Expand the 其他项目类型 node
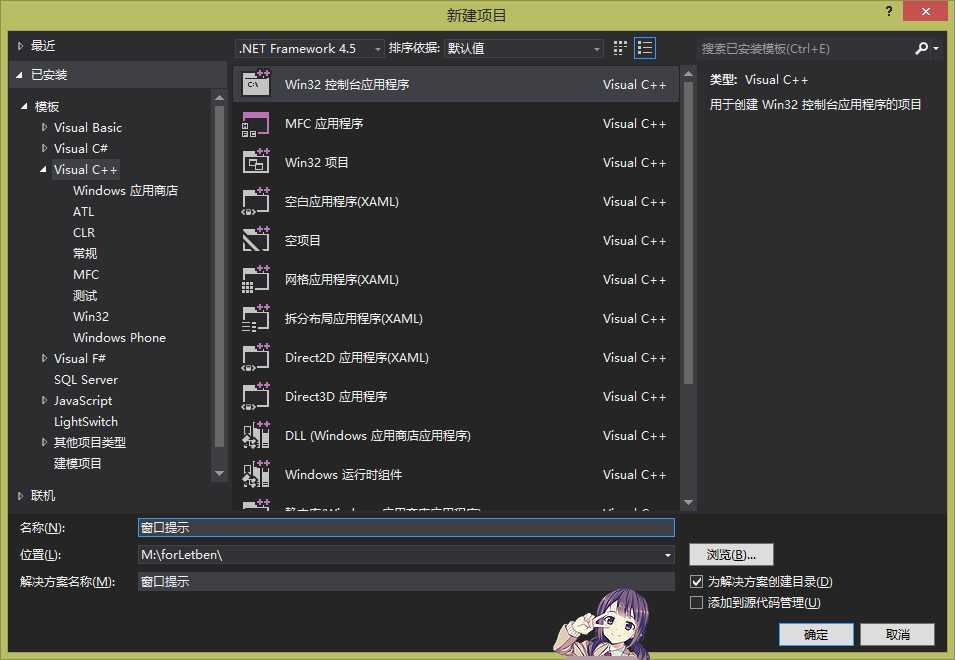The image size is (955, 660). coord(44,442)
